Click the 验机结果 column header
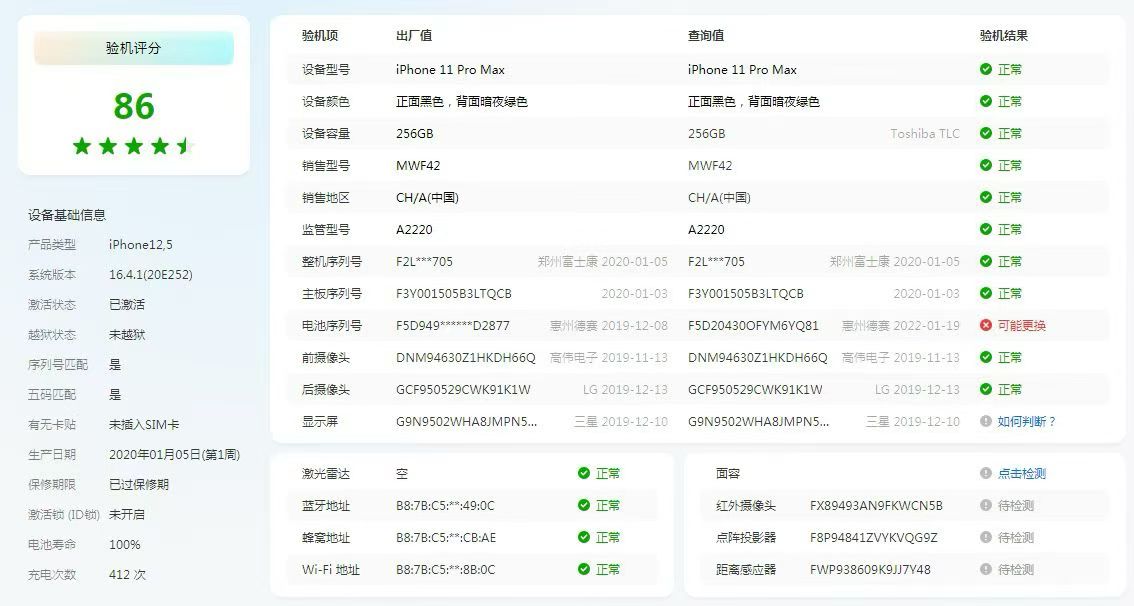This screenshot has height=606, width=1134. point(1003,36)
